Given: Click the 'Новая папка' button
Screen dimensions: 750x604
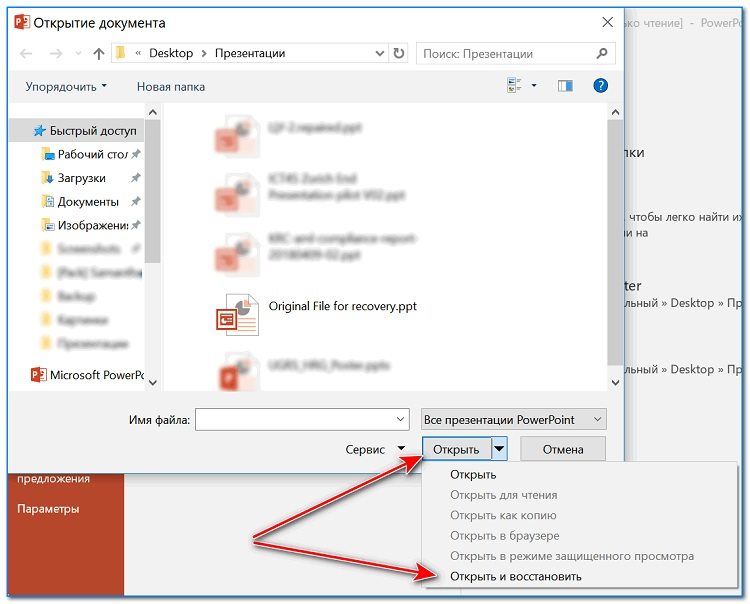Looking at the screenshot, I should [x=171, y=87].
